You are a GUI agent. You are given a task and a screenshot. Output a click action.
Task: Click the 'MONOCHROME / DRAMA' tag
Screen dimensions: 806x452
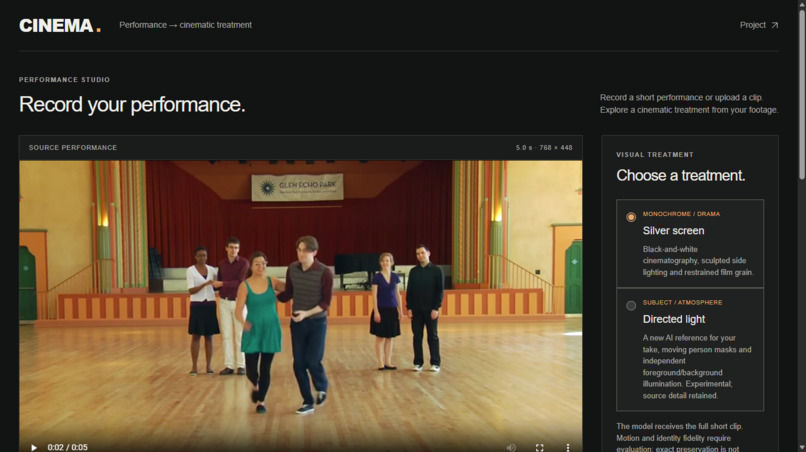click(x=681, y=213)
